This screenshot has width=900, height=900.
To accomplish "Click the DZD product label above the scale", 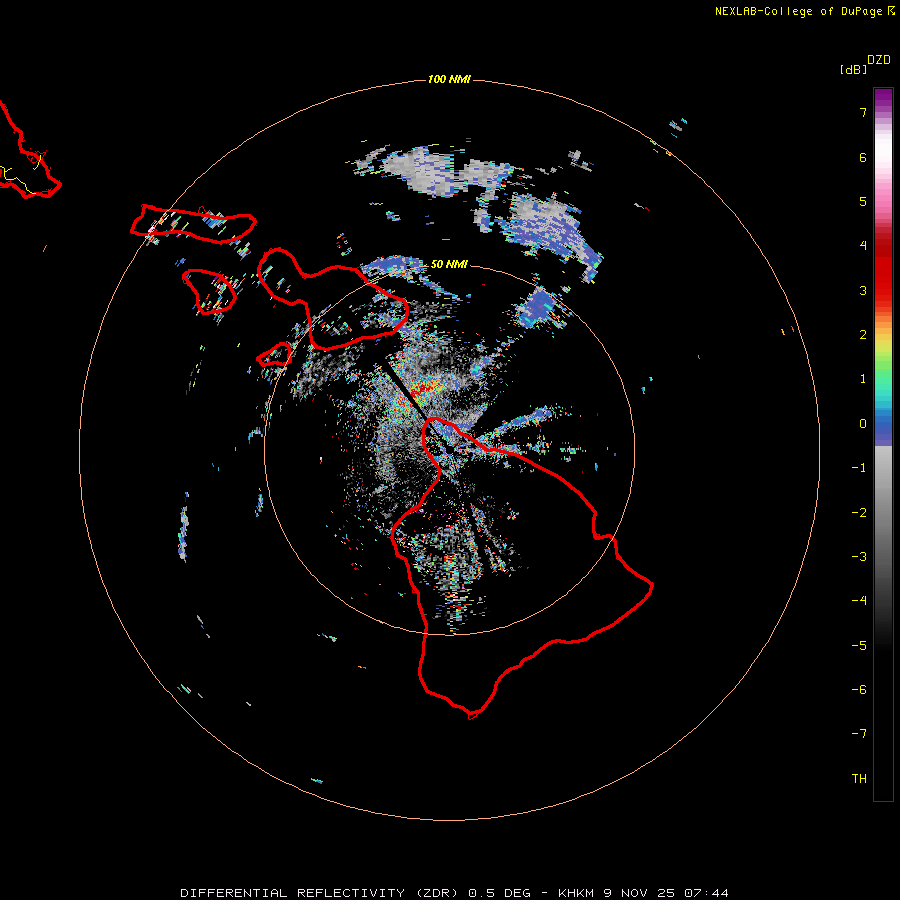I will point(879,60).
